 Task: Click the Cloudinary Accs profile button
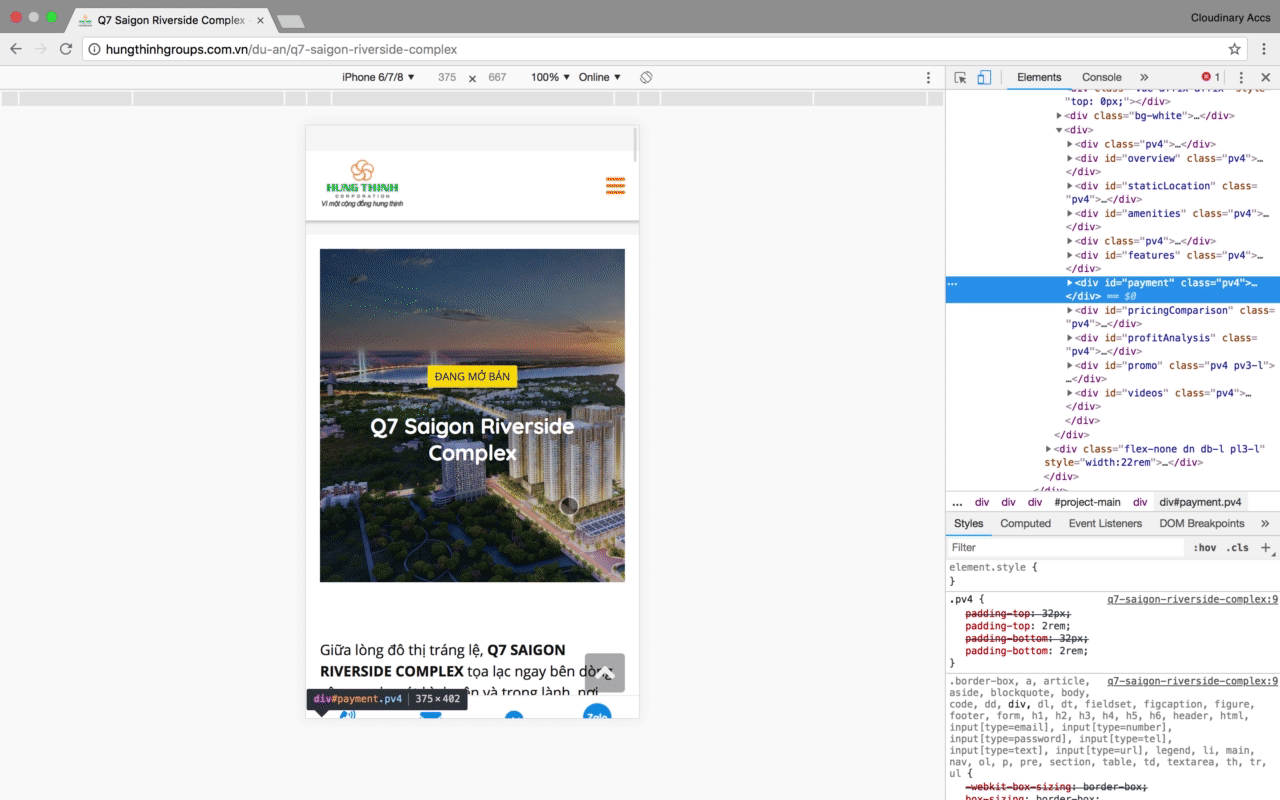click(x=1230, y=18)
